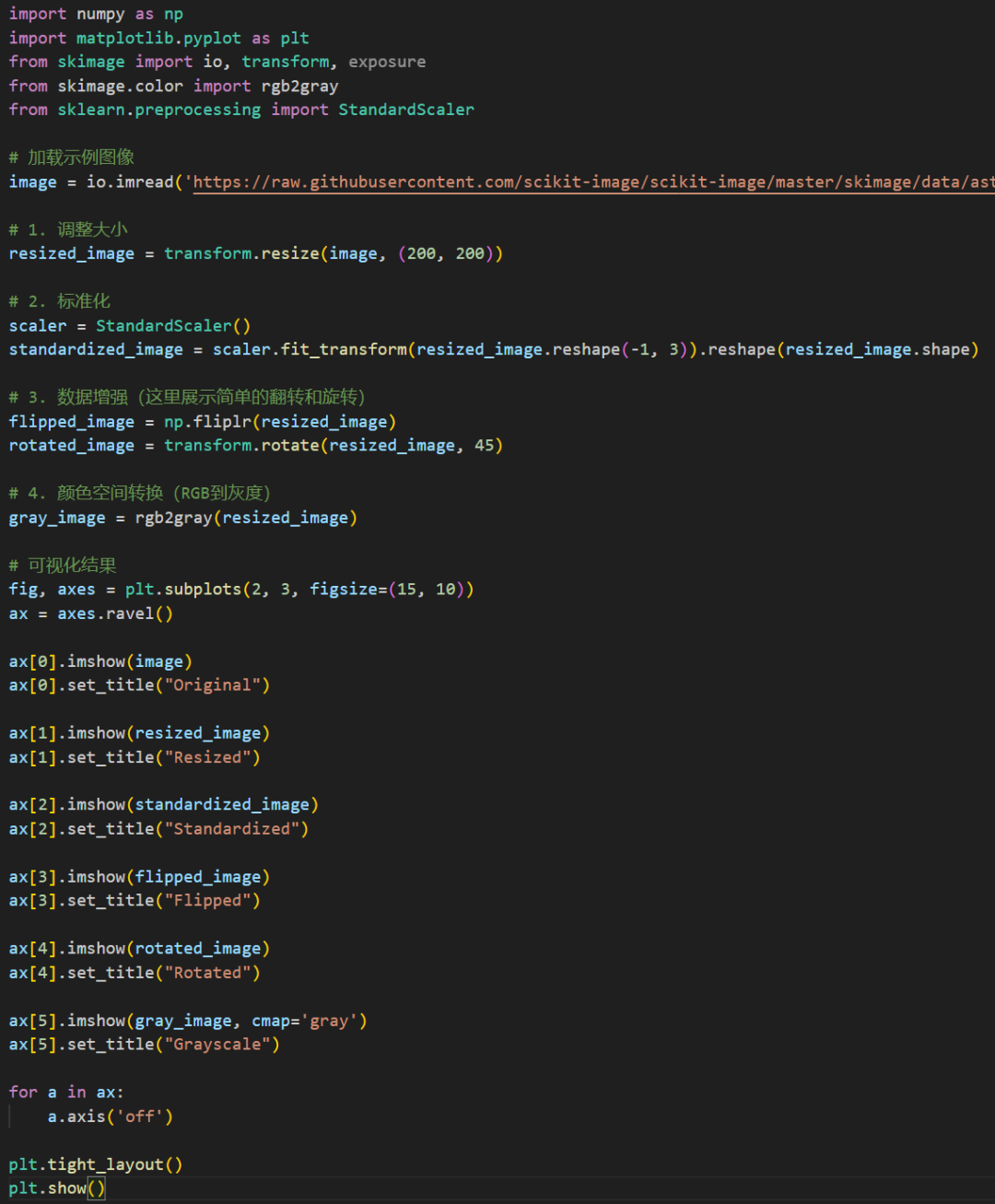Click 'io.imread' function call
The height and width of the screenshot is (1204, 995).
point(130,182)
